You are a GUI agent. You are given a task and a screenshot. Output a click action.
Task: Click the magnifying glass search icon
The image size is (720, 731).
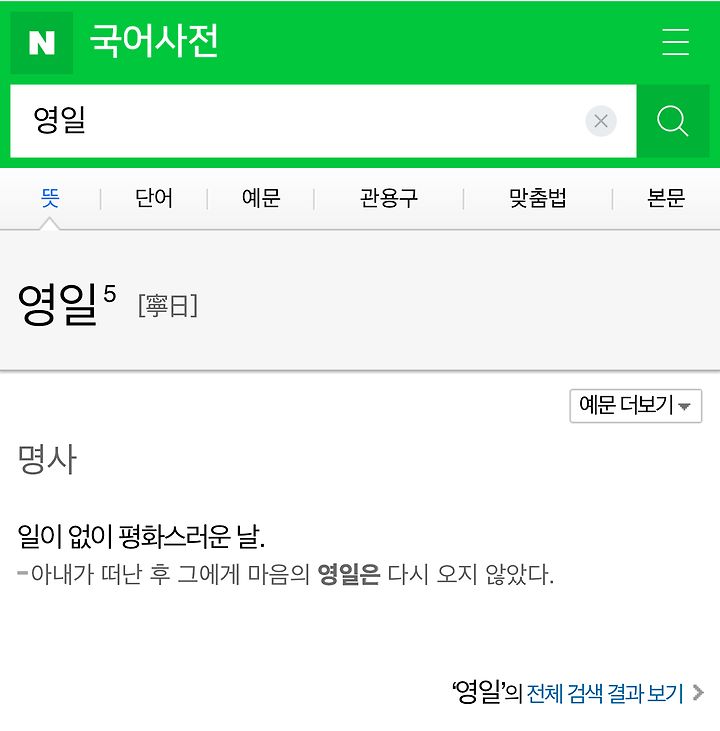[672, 121]
